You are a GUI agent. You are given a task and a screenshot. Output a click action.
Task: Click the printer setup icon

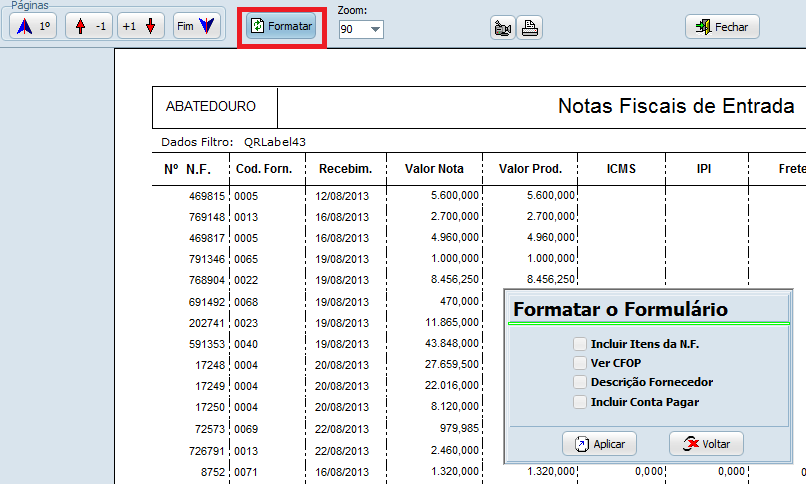pyautogui.click(x=503, y=28)
